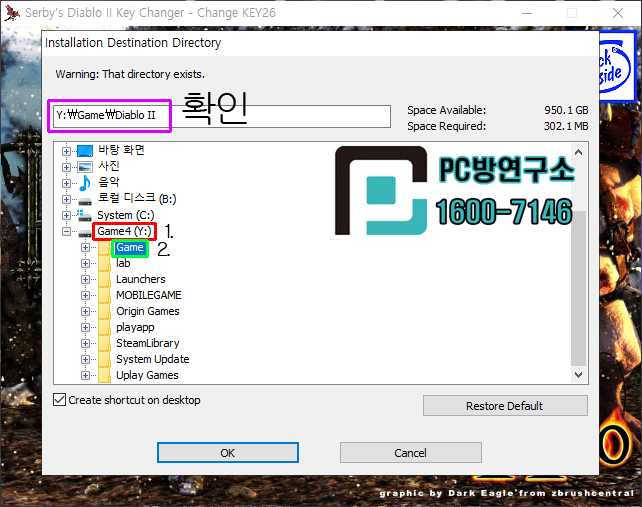Expand the 사진 tree node
642x507 pixels.
tap(66, 167)
